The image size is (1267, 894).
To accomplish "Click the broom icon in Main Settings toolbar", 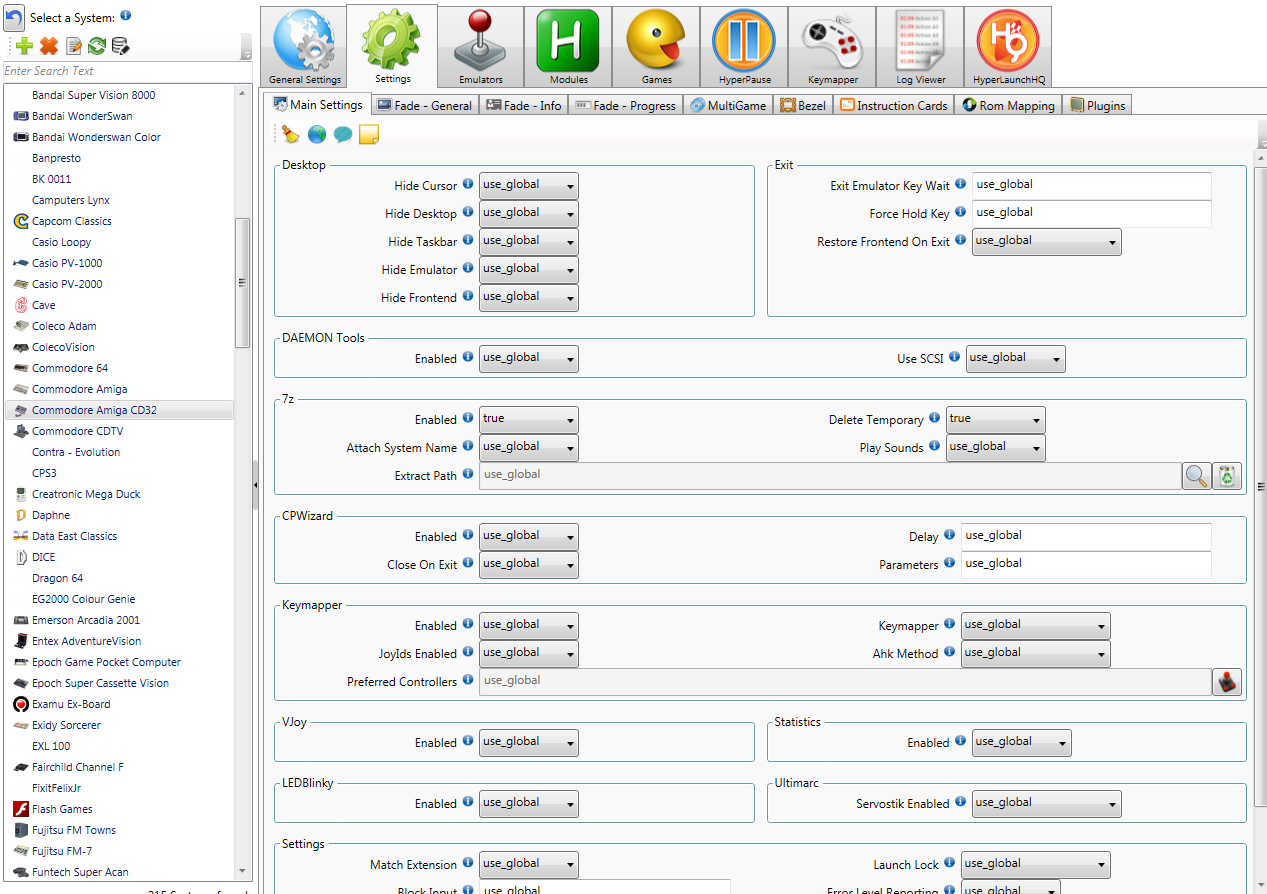I will tap(290, 135).
